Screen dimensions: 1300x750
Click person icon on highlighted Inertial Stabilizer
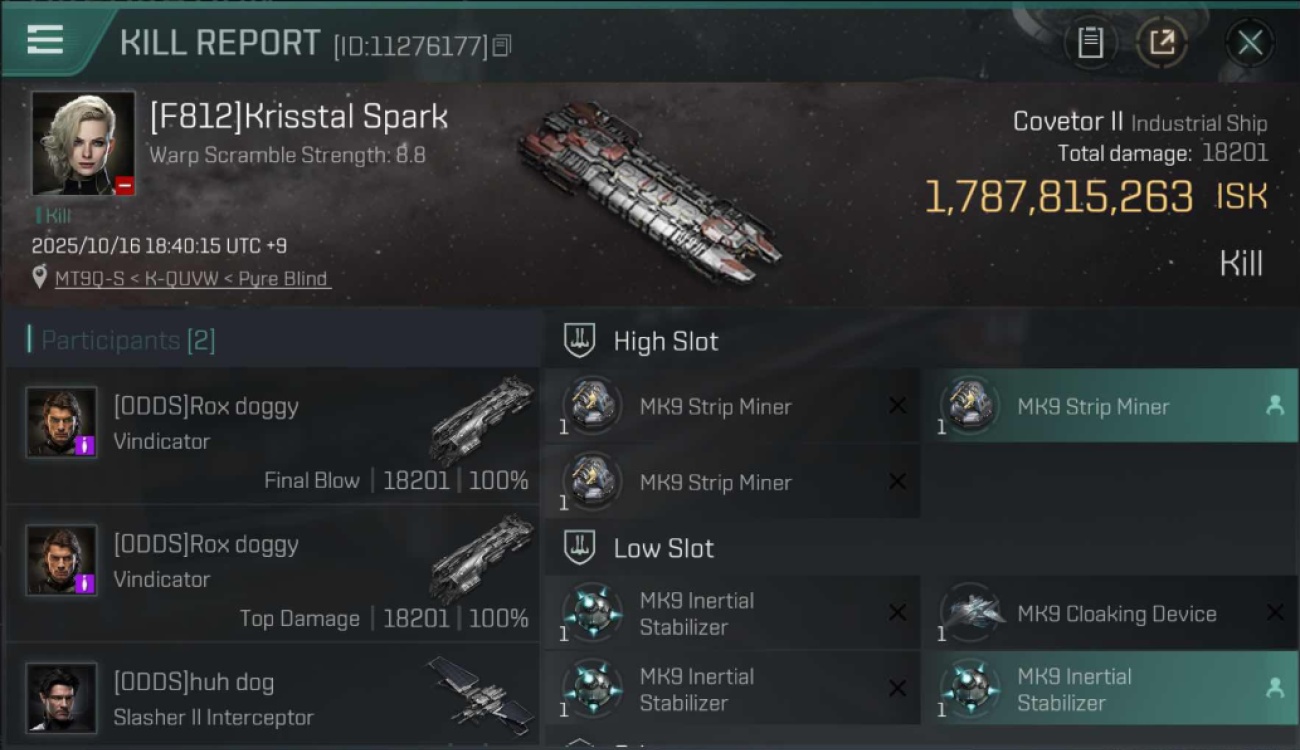tap(1275, 688)
